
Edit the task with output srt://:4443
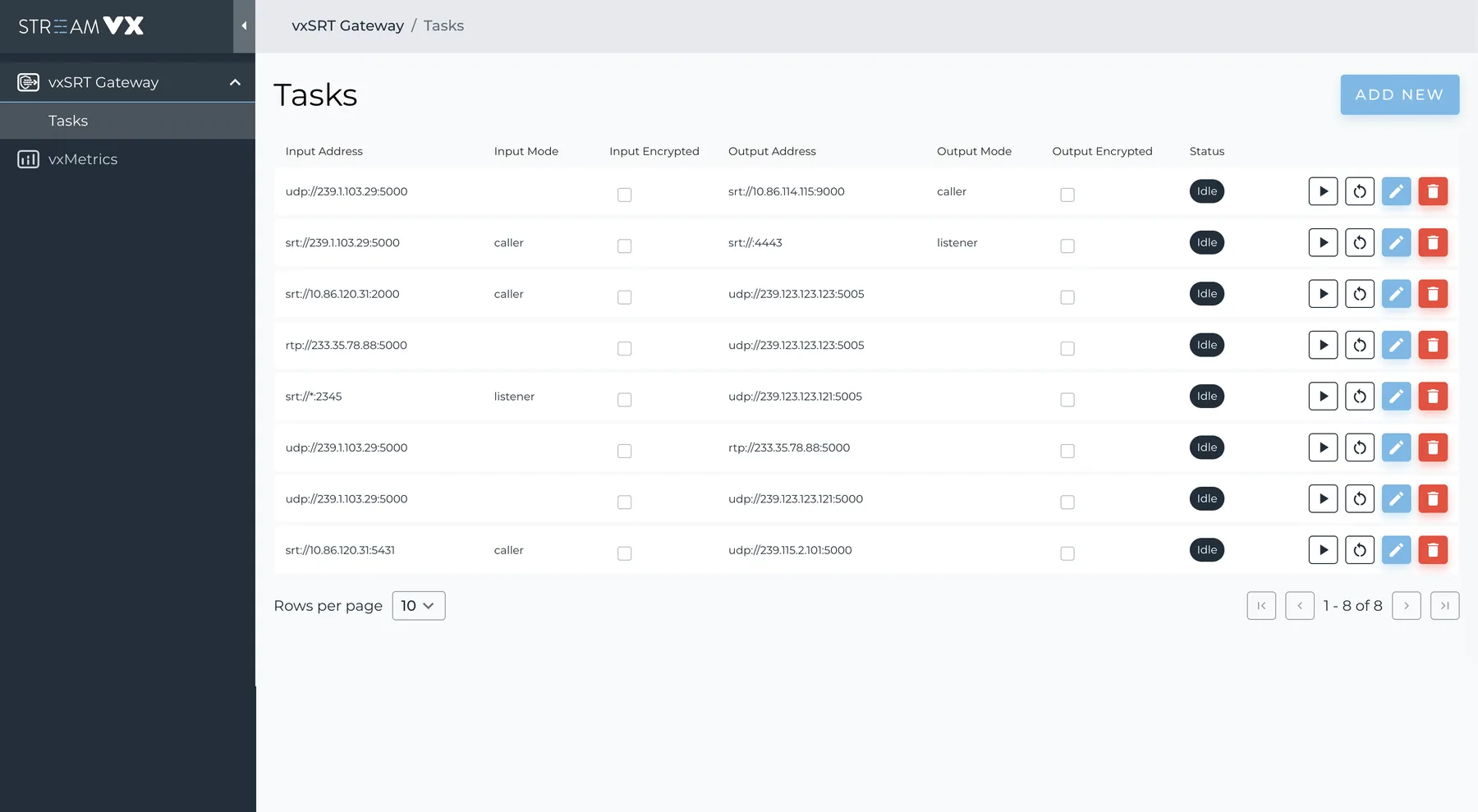(x=1396, y=242)
